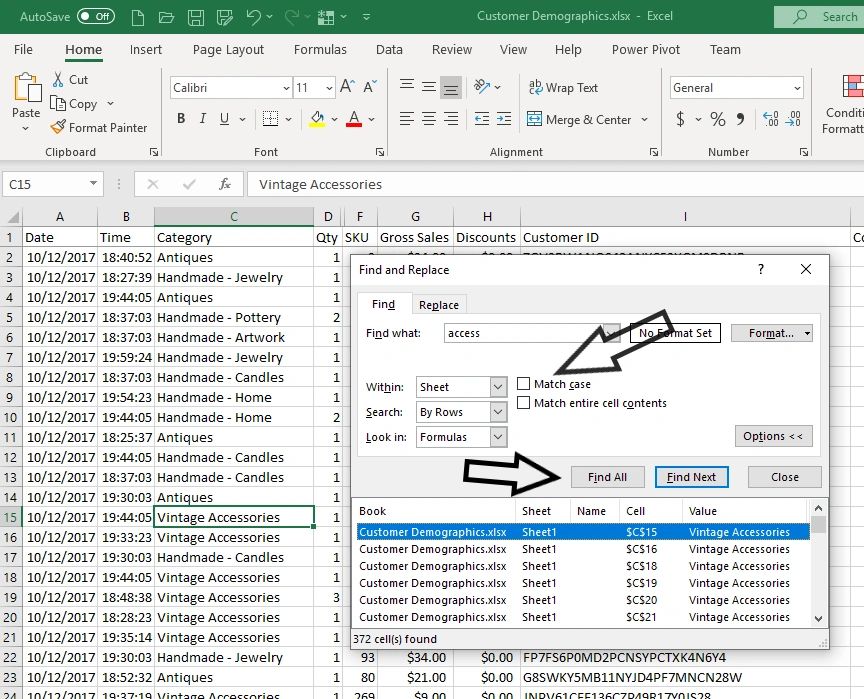
Task: Click the Percent Style icon
Action: (717, 119)
